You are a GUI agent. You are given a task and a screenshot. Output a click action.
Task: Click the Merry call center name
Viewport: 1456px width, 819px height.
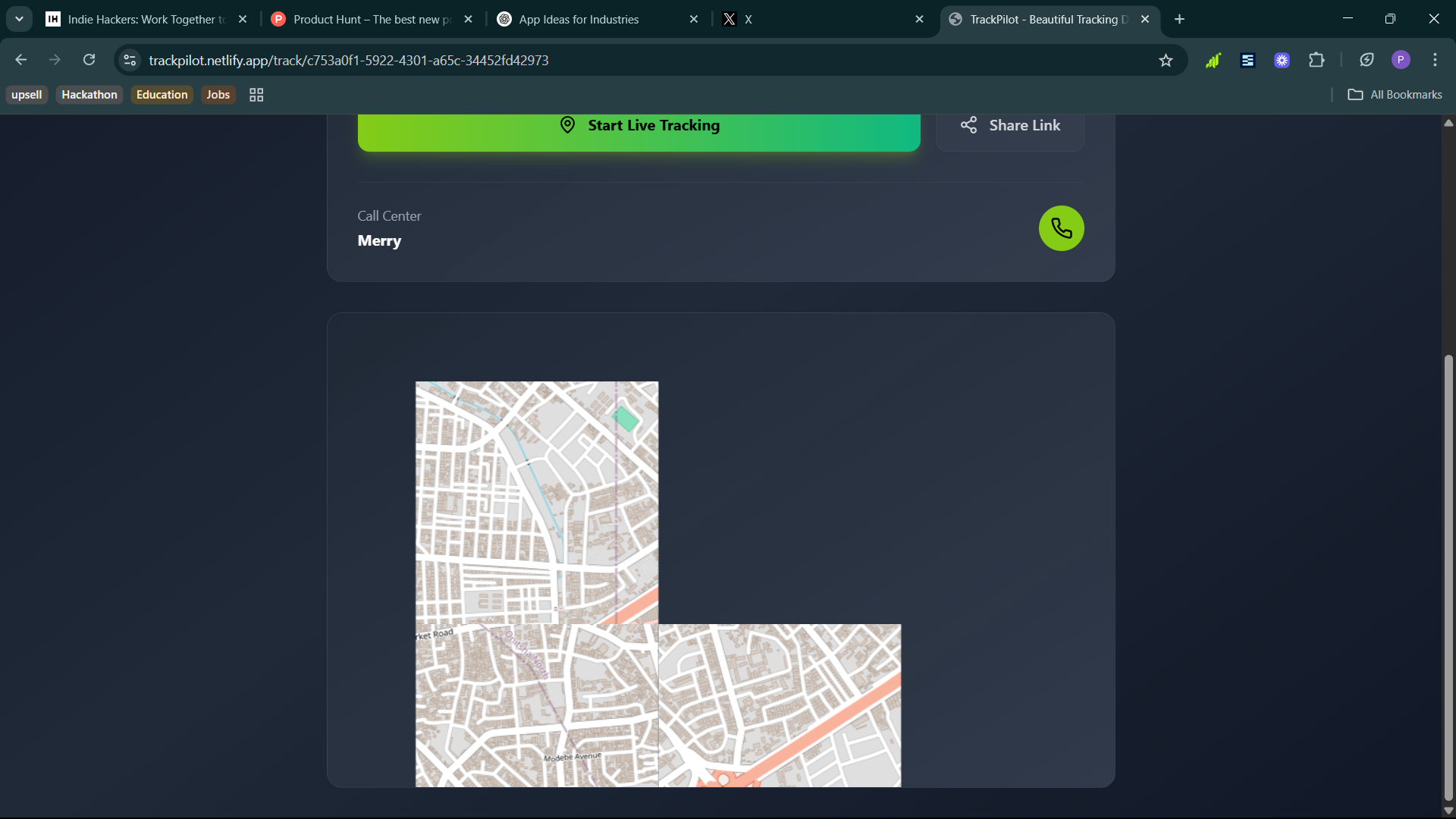(379, 240)
